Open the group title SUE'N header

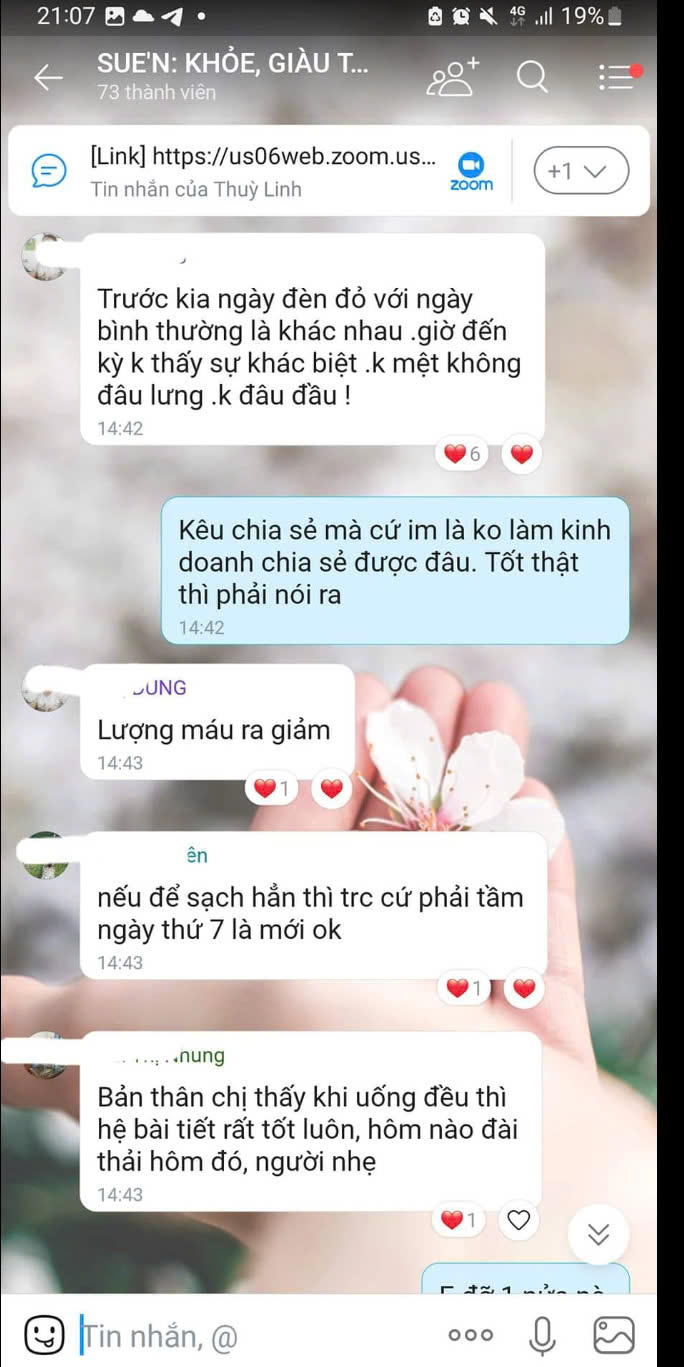[x=233, y=64]
